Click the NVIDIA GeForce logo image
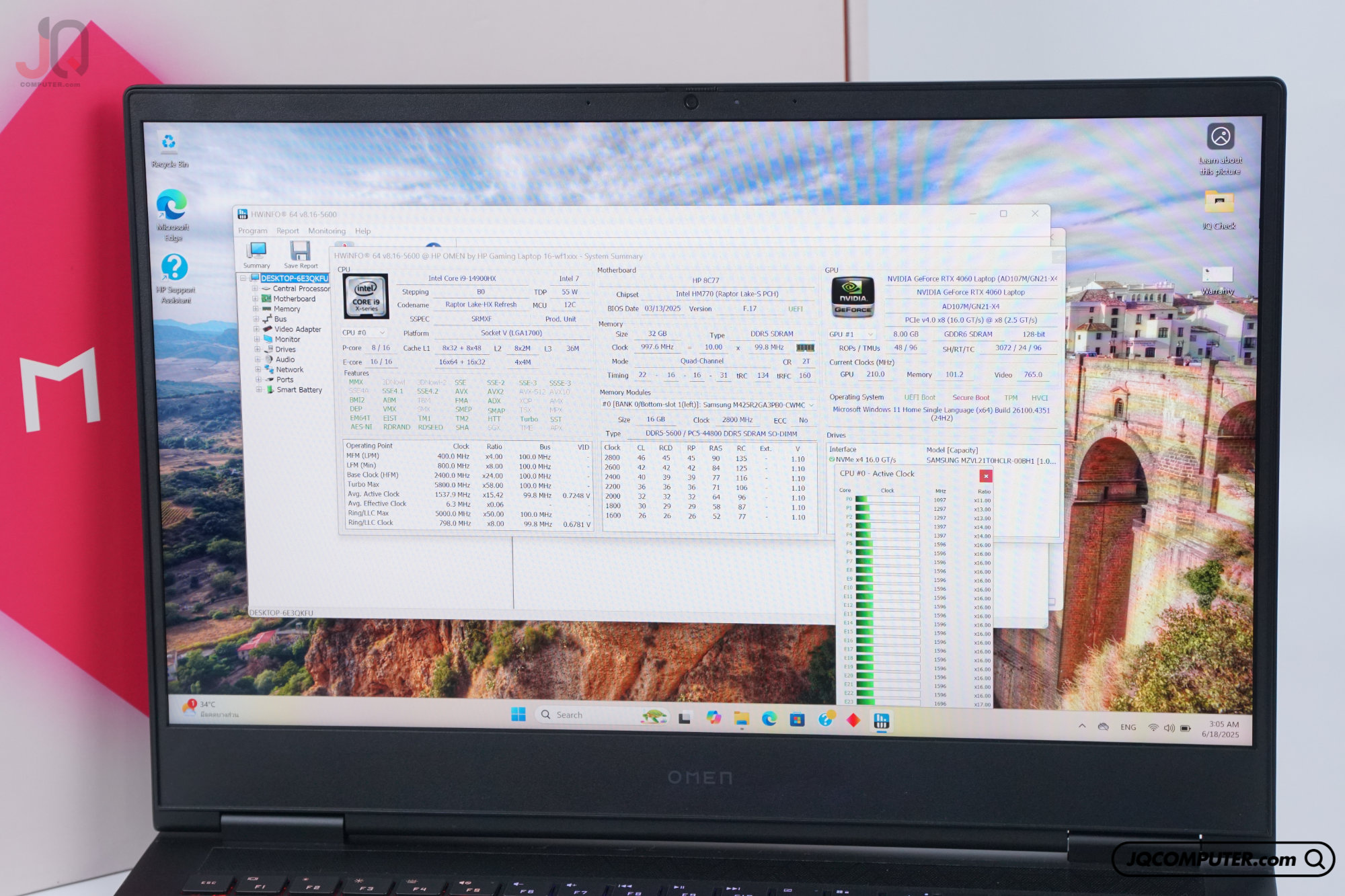 853,296
